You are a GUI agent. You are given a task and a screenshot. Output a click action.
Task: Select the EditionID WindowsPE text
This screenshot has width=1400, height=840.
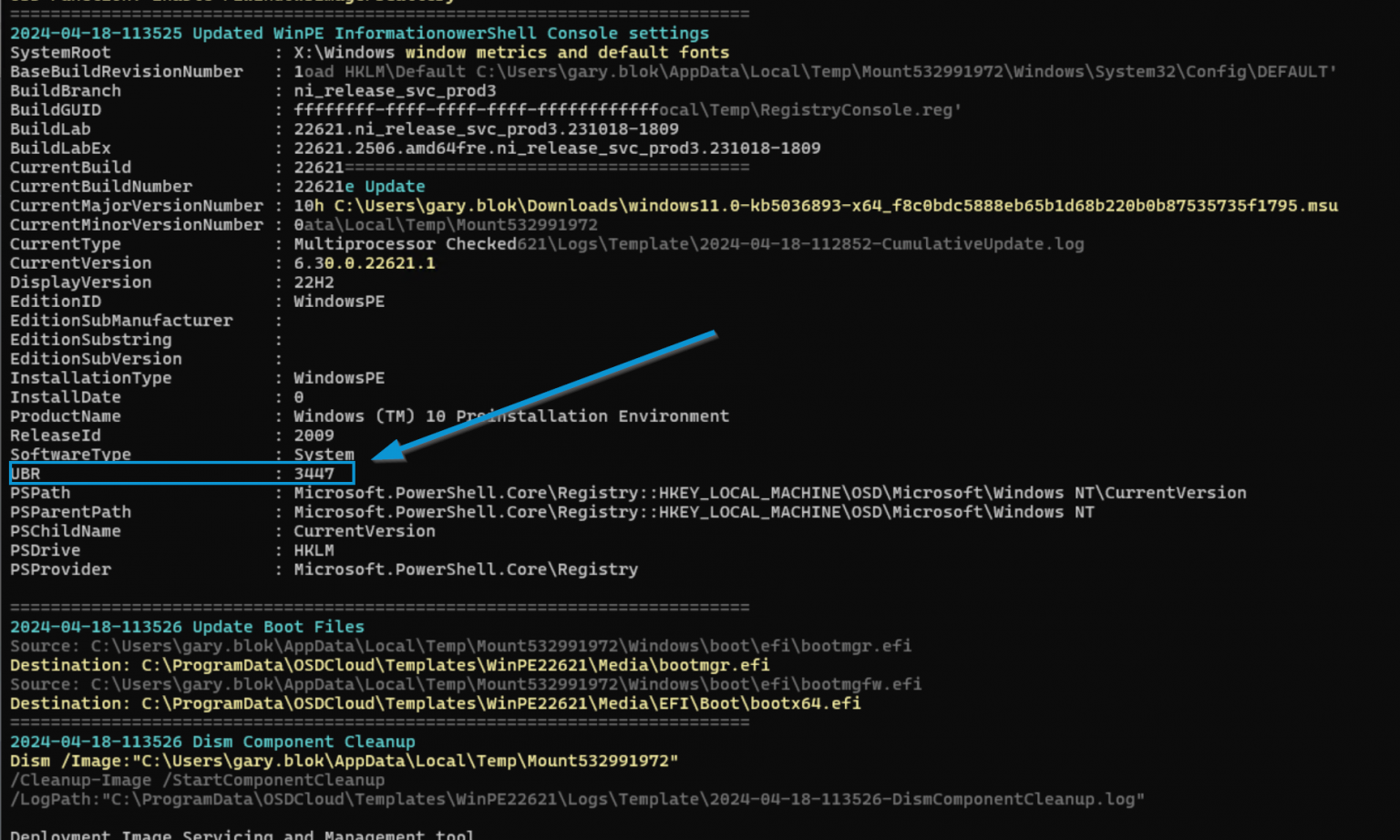(339, 301)
